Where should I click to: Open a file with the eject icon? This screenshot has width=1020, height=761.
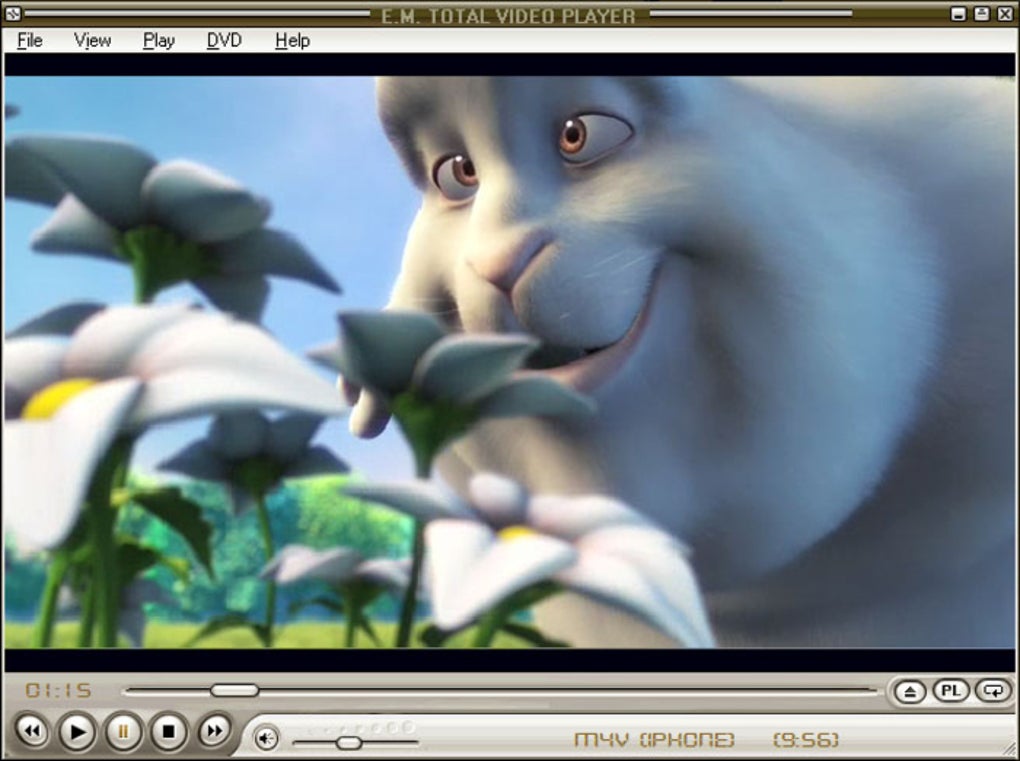(910, 691)
